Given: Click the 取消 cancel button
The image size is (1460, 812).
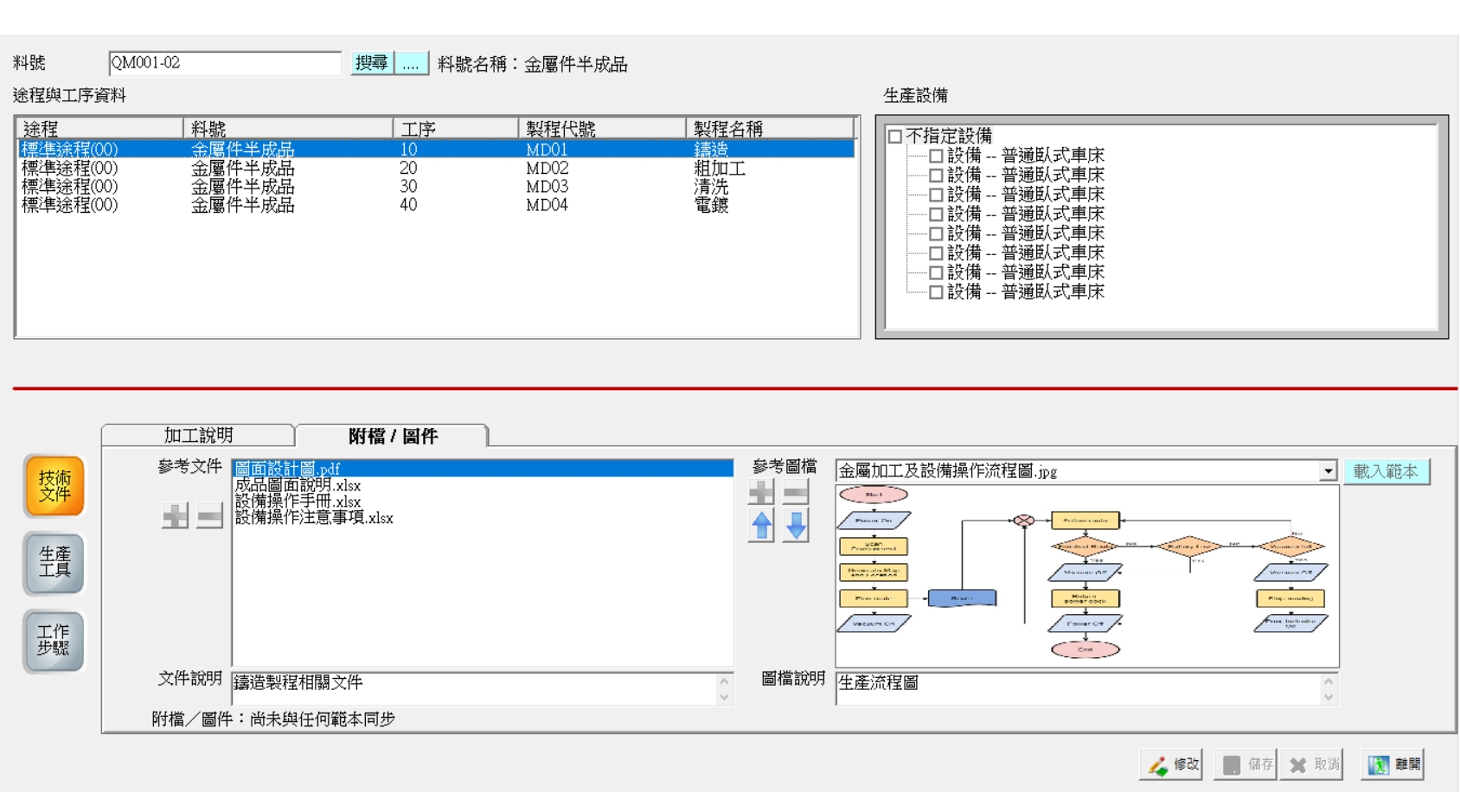Looking at the screenshot, I should (1312, 764).
